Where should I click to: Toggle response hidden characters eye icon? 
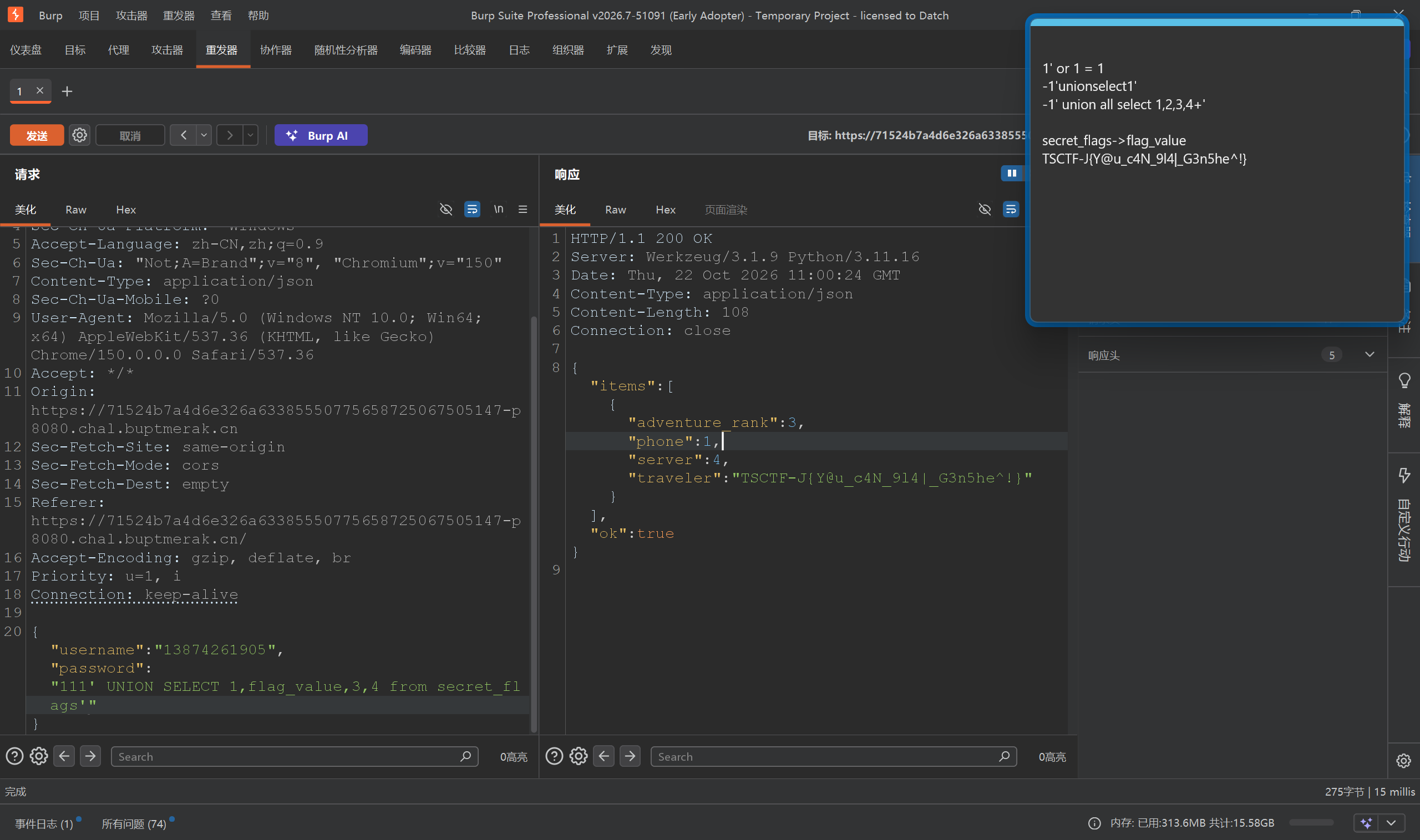[985, 210]
